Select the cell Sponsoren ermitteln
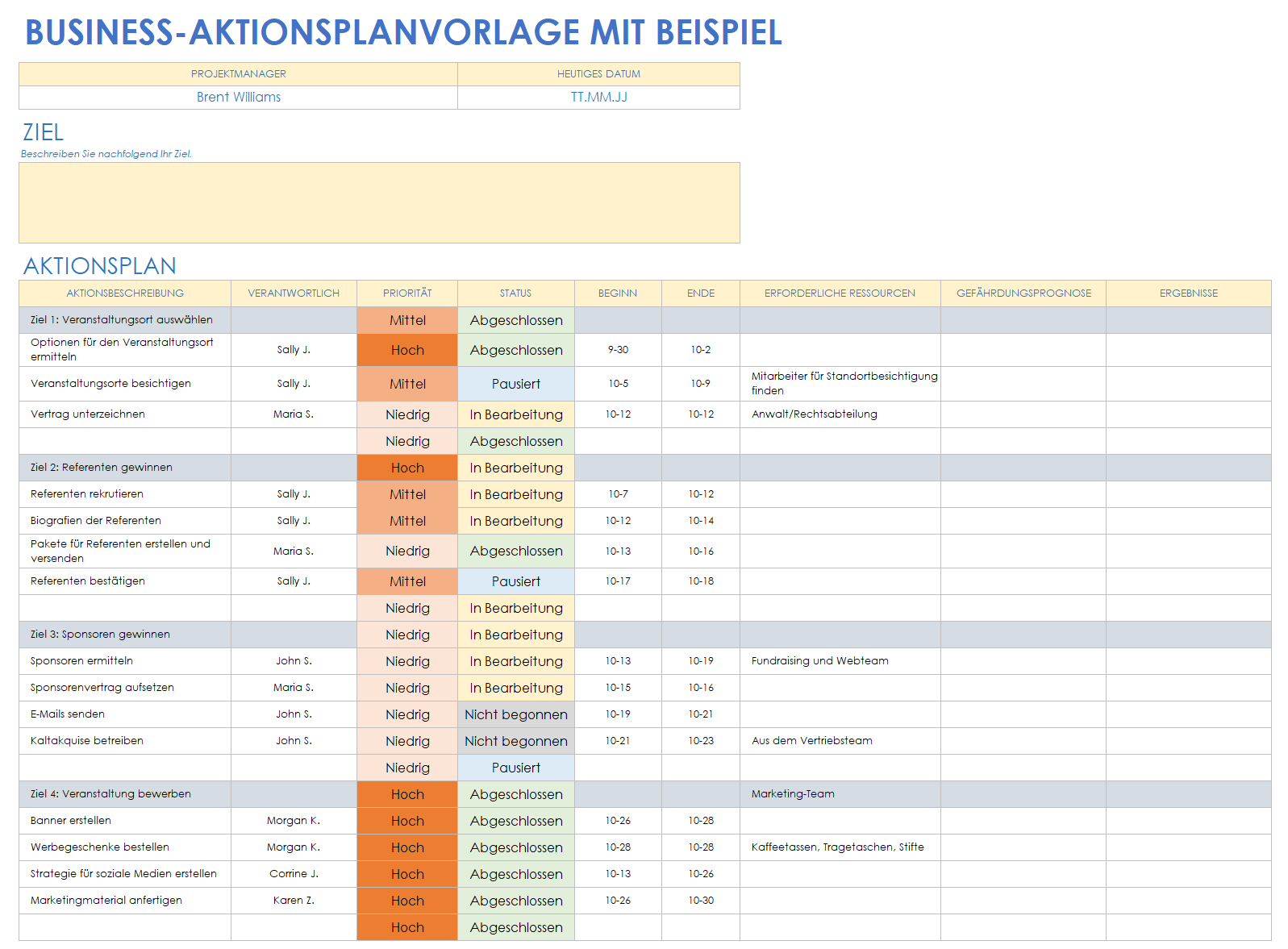Screen dimensions: 1288x949 pyautogui.click(x=125, y=661)
